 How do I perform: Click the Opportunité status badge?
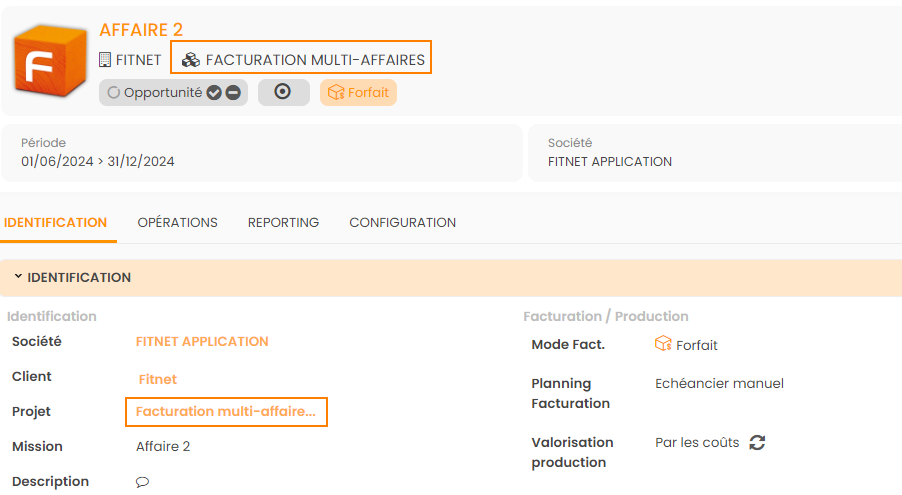pyautogui.click(x=155, y=93)
